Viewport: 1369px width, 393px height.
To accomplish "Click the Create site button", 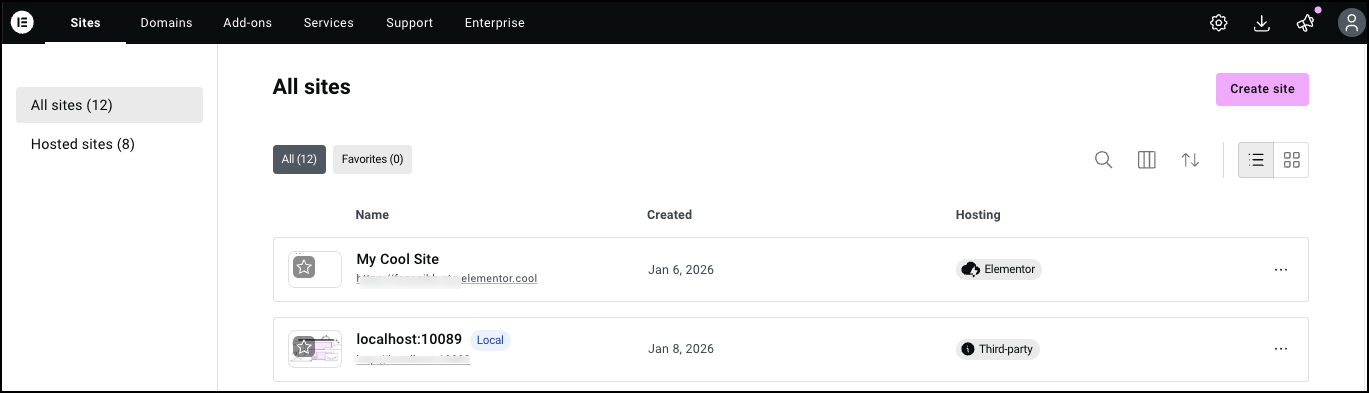I will click(x=1262, y=89).
